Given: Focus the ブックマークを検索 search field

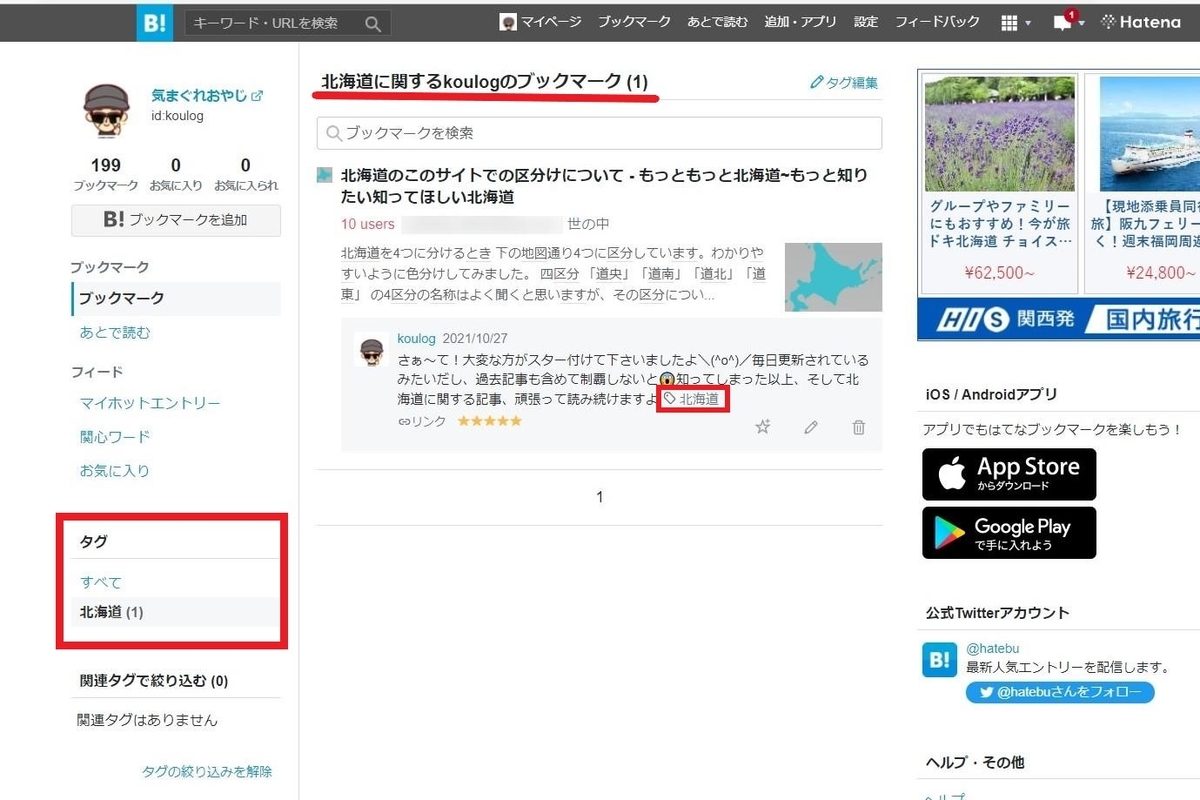Looking at the screenshot, I should [599, 133].
